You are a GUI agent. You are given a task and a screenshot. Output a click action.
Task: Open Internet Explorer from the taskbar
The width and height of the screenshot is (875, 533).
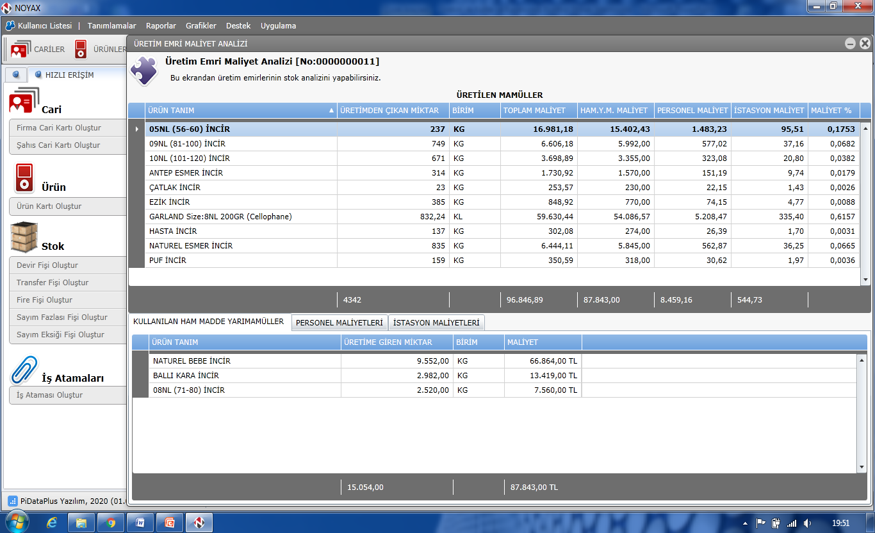51,522
